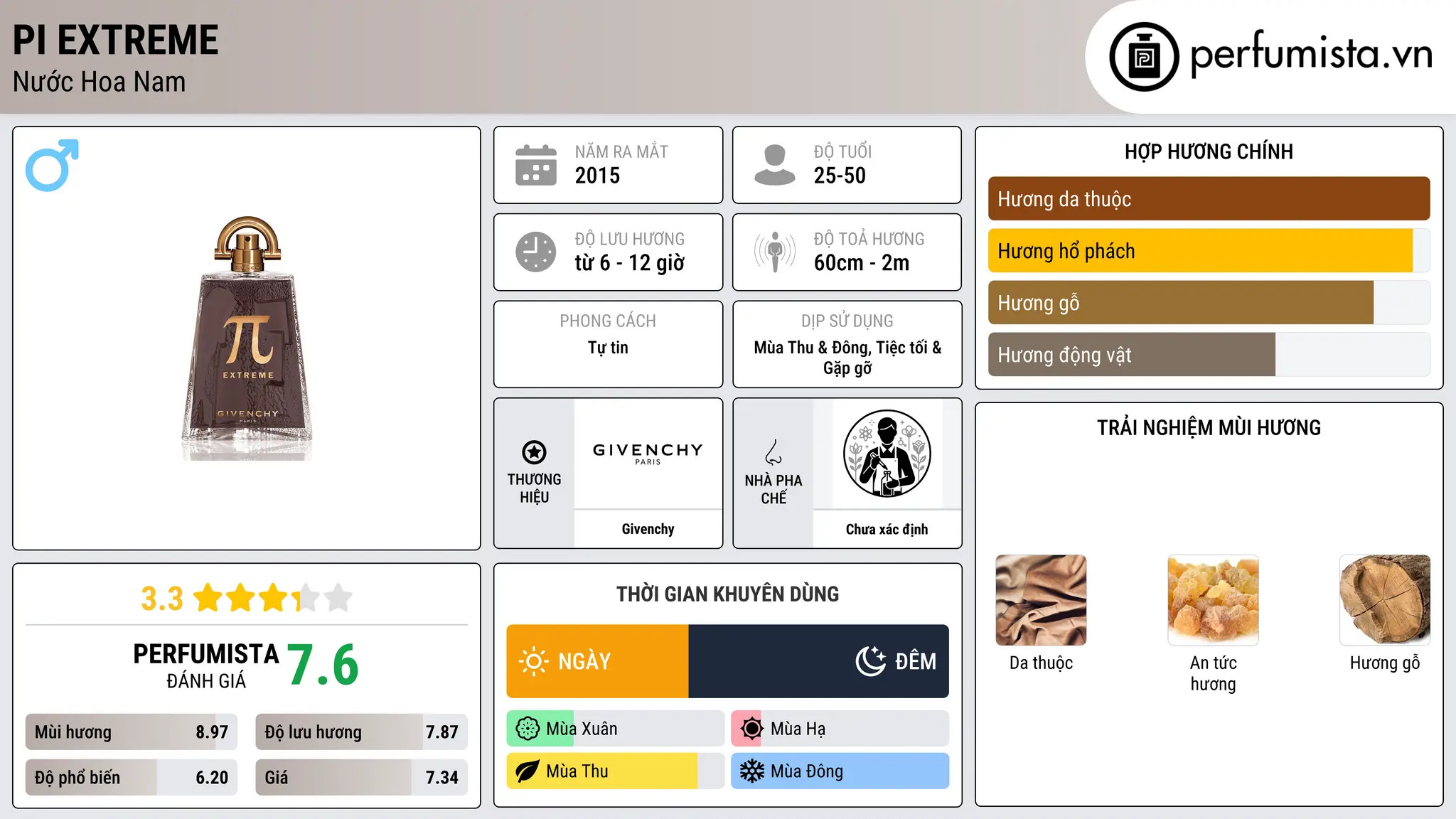Click the PERFUMISTA ĐÁNH GIÁ label
The image size is (1456, 819).
click(x=206, y=665)
